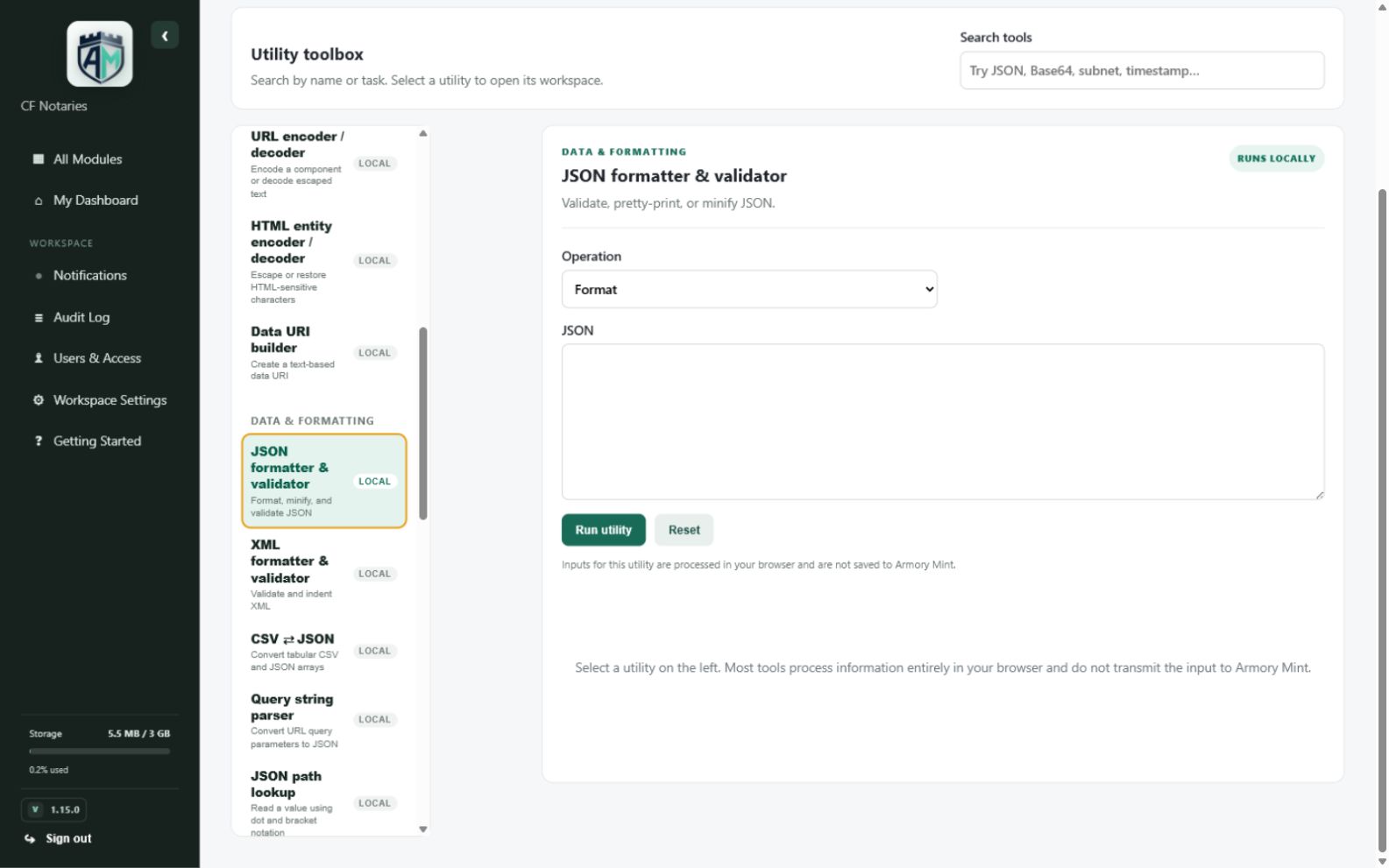
Task: Click the Search tools input field
Action: click(1142, 70)
